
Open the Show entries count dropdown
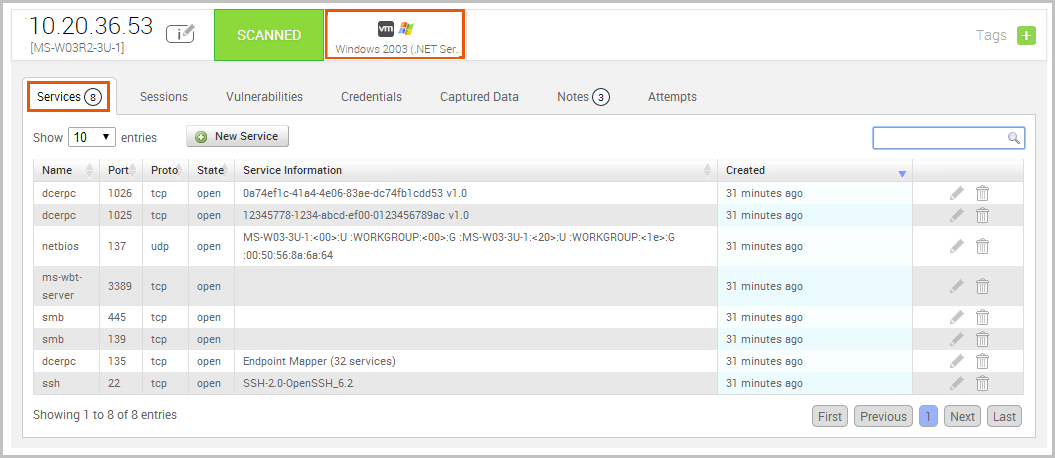click(92, 137)
